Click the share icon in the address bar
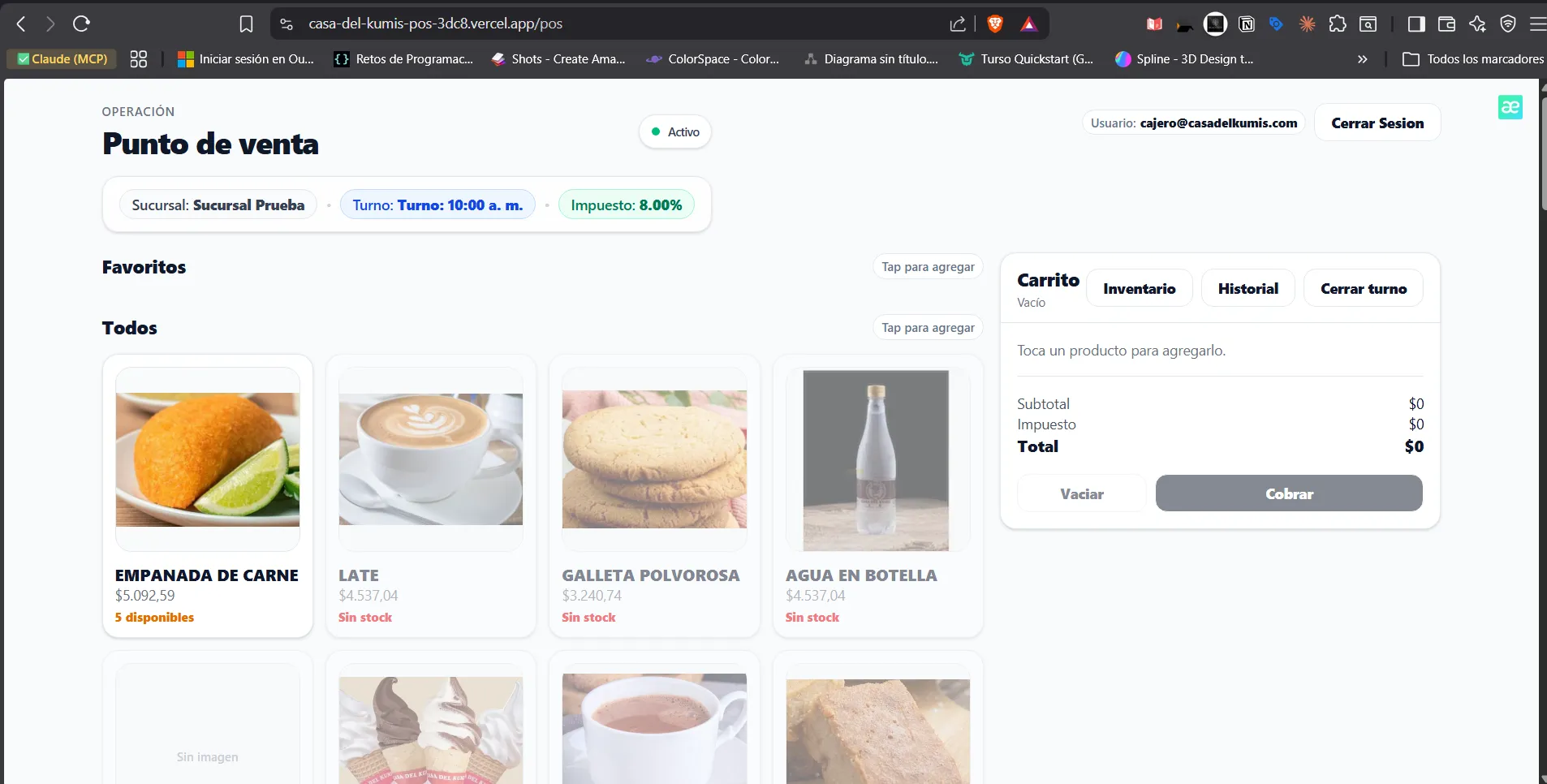Viewport: 1547px width, 784px height. (958, 24)
